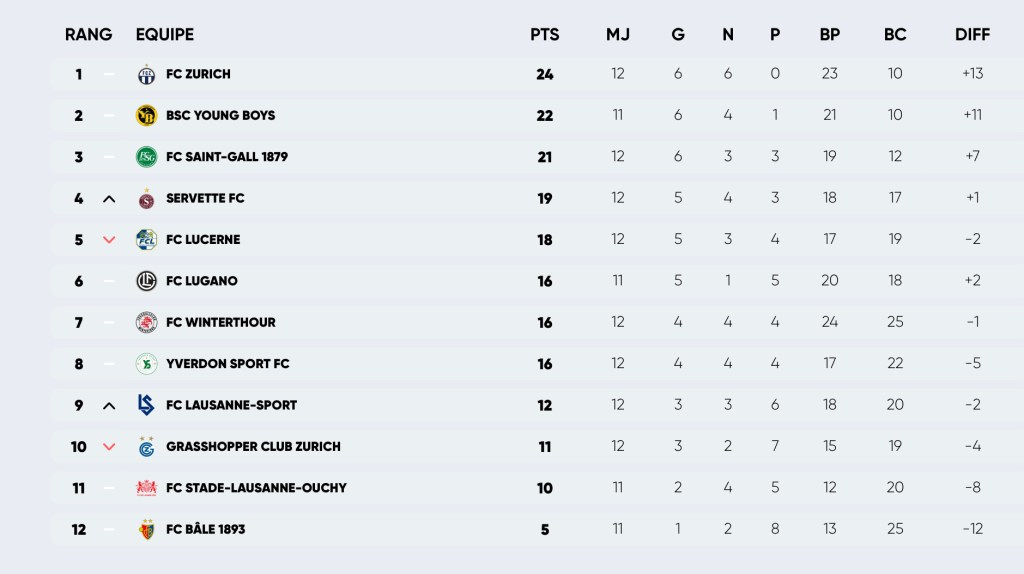Click FC Lucerne's red down-arrow indicator
Screen dimensions: 1024x574
tap(109, 240)
